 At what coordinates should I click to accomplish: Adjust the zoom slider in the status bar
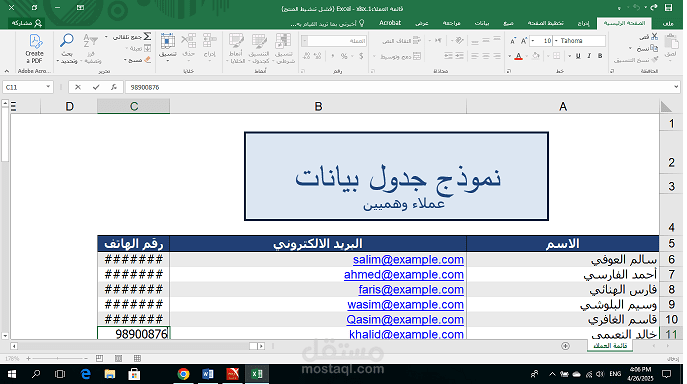[57, 359]
